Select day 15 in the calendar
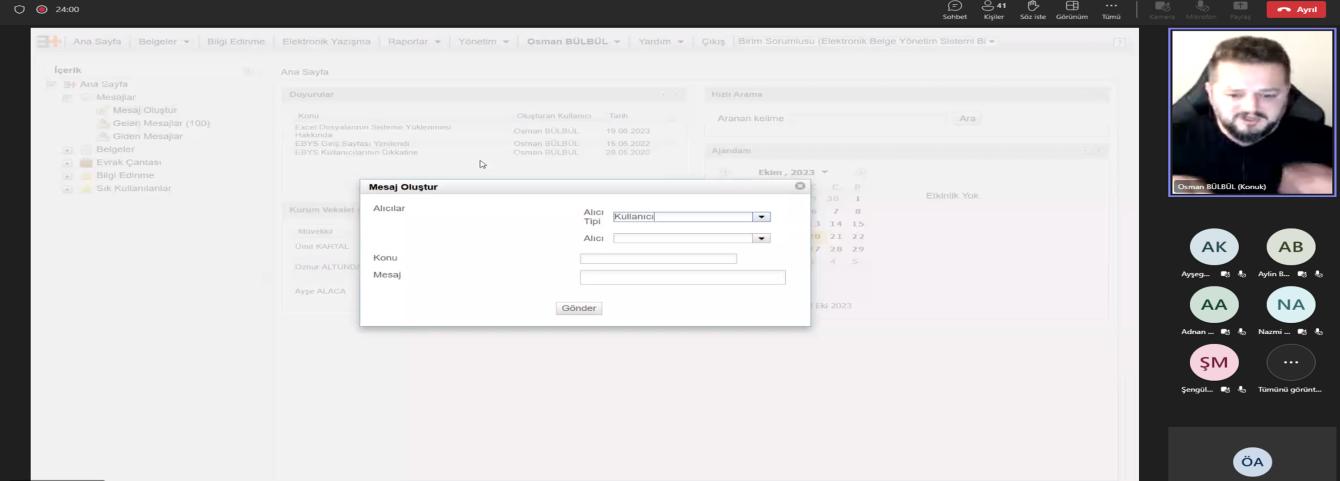The height and width of the screenshot is (481, 1340). click(857, 224)
